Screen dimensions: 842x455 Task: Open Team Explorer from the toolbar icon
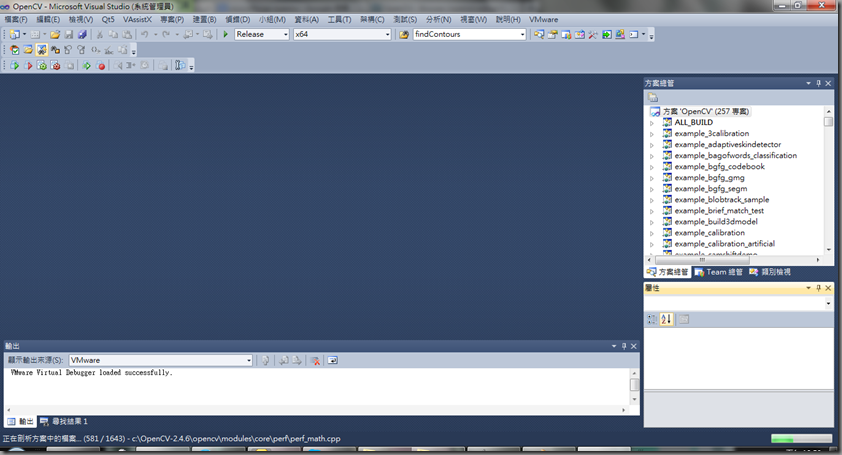pyautogui.click(x=566, y=34)
